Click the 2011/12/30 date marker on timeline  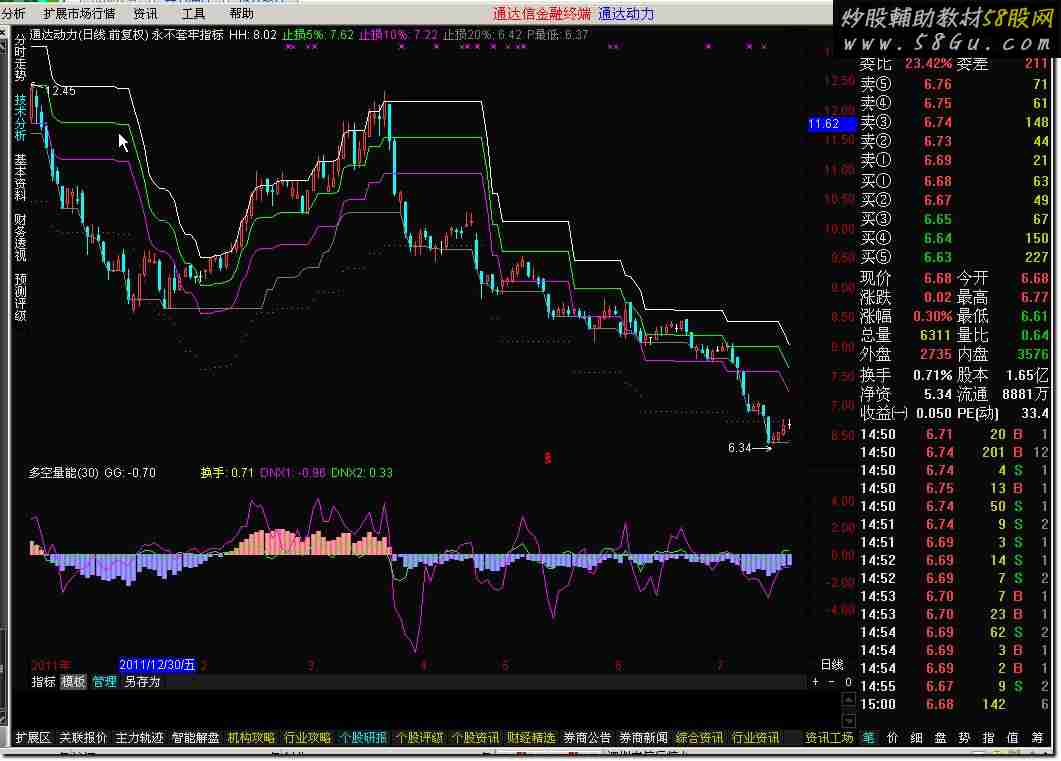tap(157, 665)
